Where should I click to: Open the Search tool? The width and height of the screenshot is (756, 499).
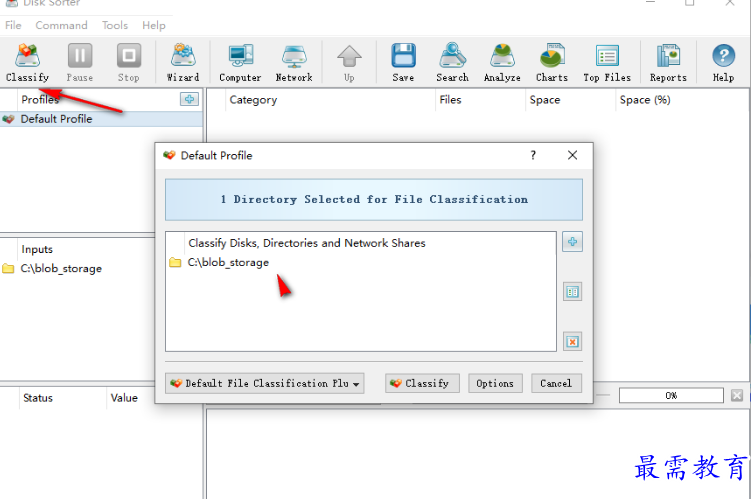pos(452,63)
